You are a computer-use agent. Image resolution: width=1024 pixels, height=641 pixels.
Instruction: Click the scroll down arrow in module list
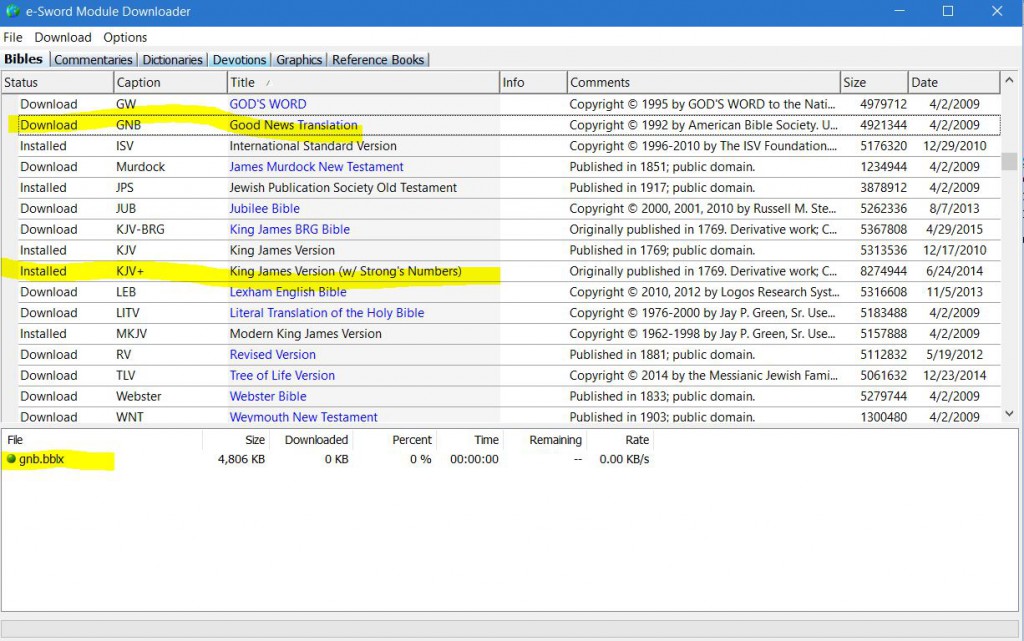tap(1009, 413)
